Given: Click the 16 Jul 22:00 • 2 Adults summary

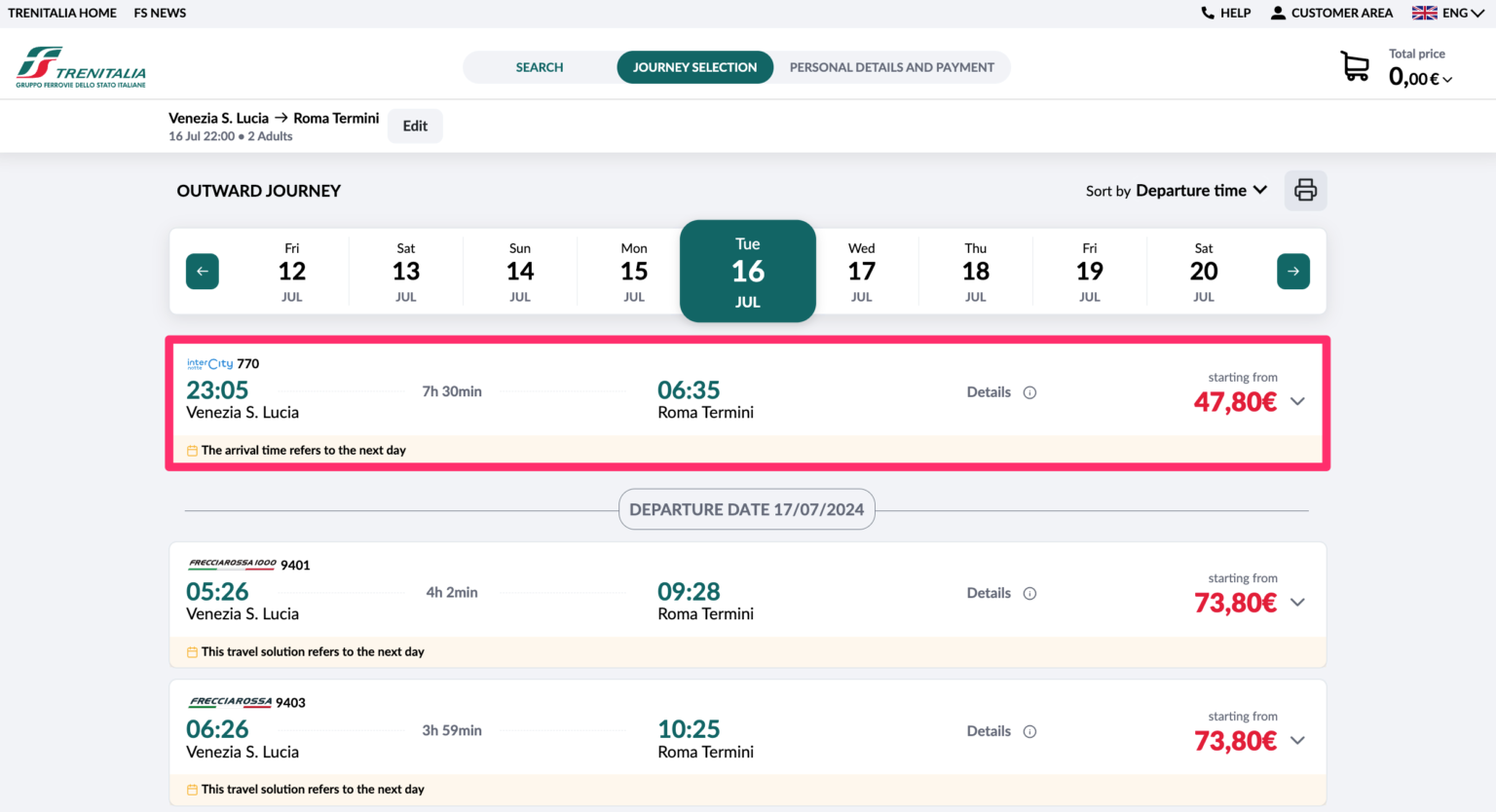Looking at the screenshot, I should 231,136.
